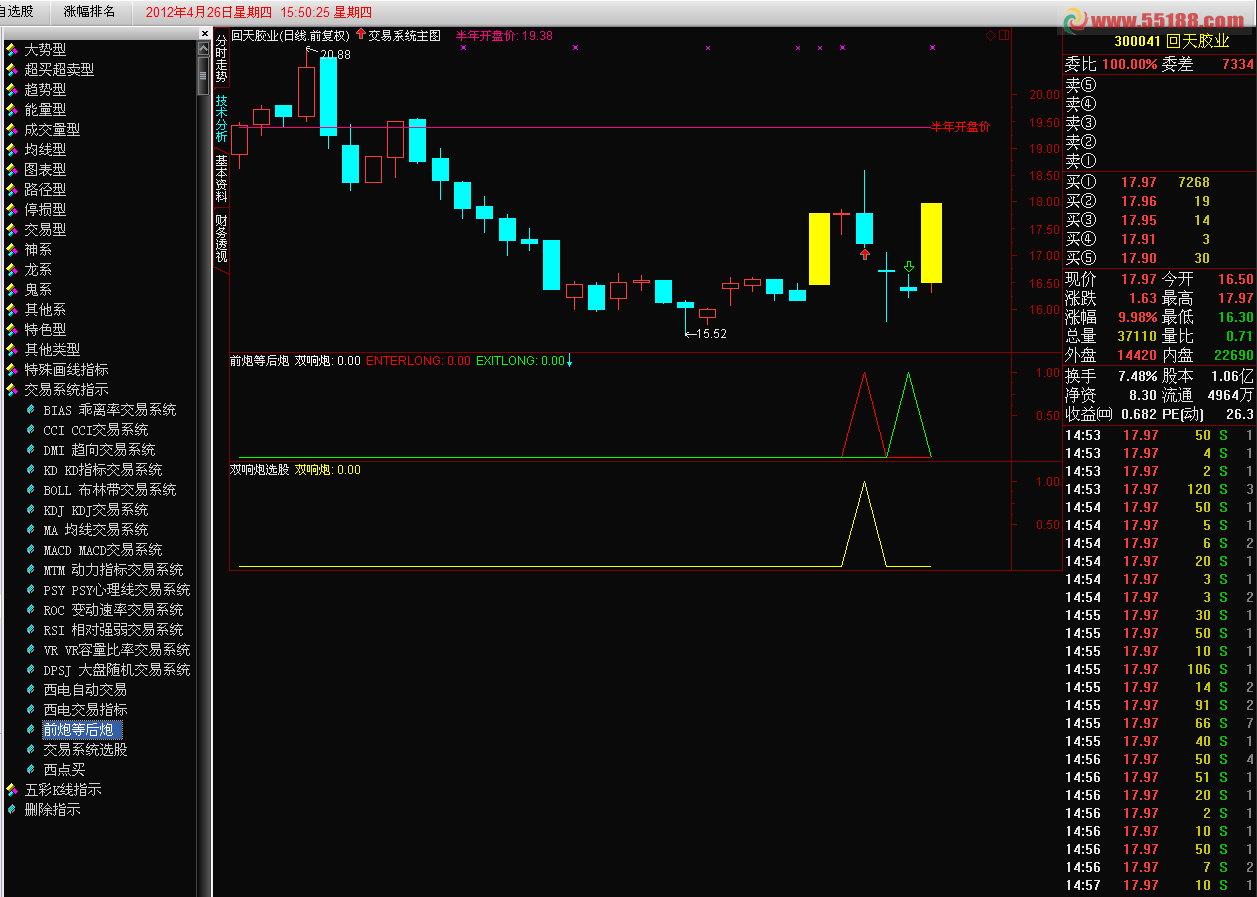
Task: Click the red arrow icon before 交易系统主图
Action: (361, 34)
